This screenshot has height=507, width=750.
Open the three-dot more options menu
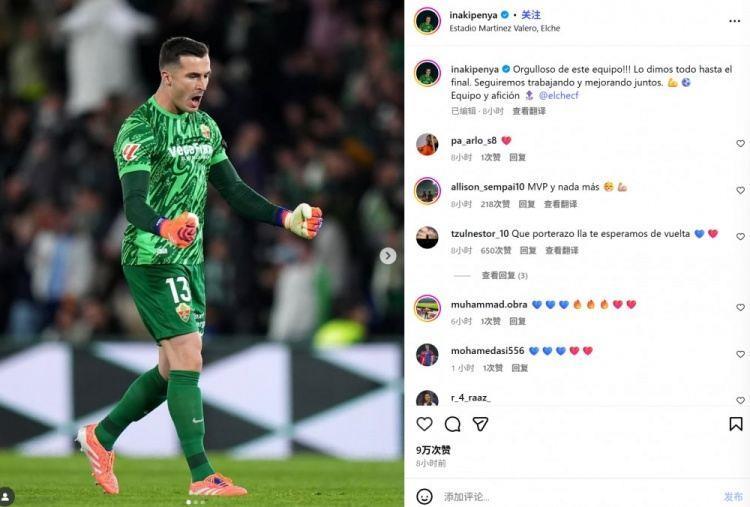[x=734, y=21]
